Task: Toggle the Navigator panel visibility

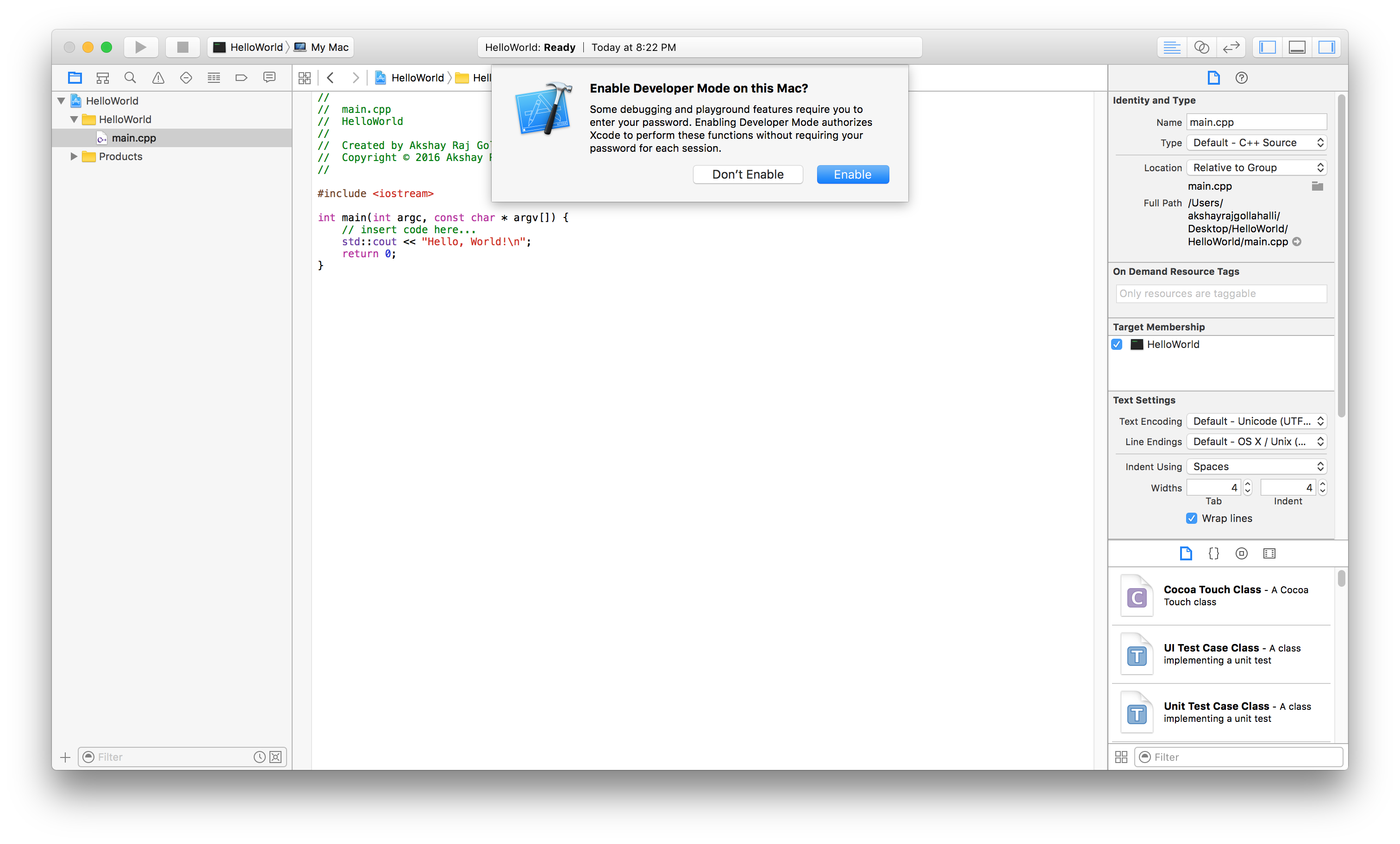Action: tap(1267, 47)
